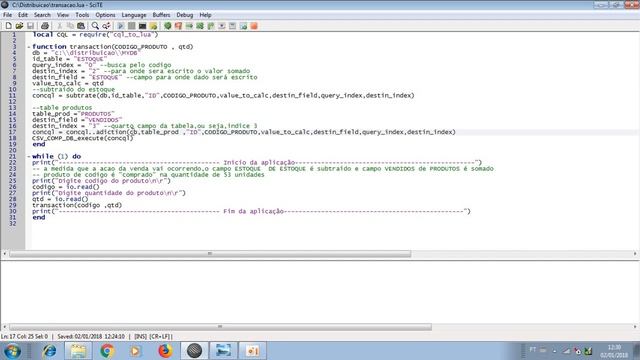Click the output pane horizontal scrollbar thumb
The height and width of the screenshot is (360, 640).
pyautogui.click(x=220, y=327)
